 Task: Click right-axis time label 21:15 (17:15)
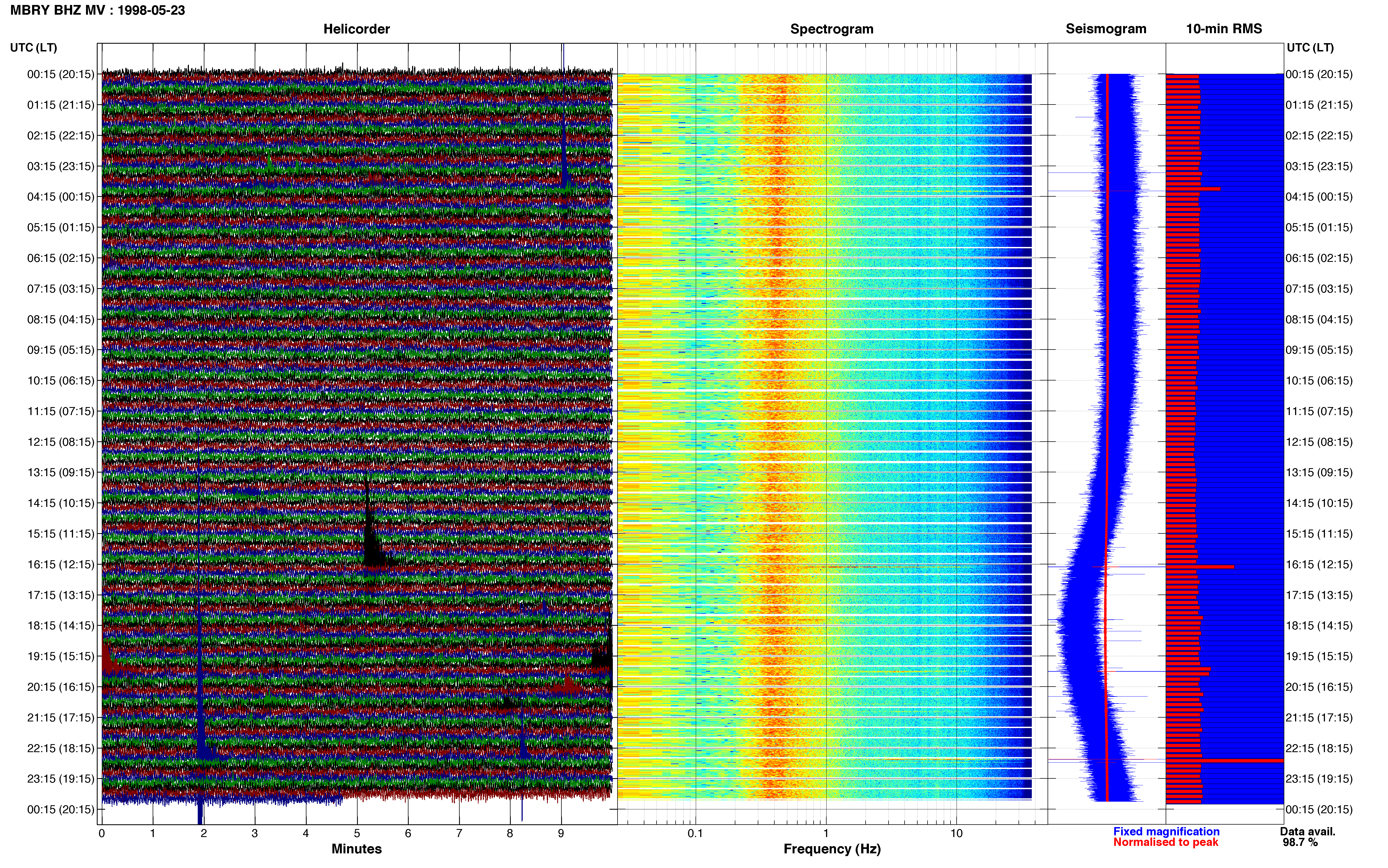[x=1319, y=718]
